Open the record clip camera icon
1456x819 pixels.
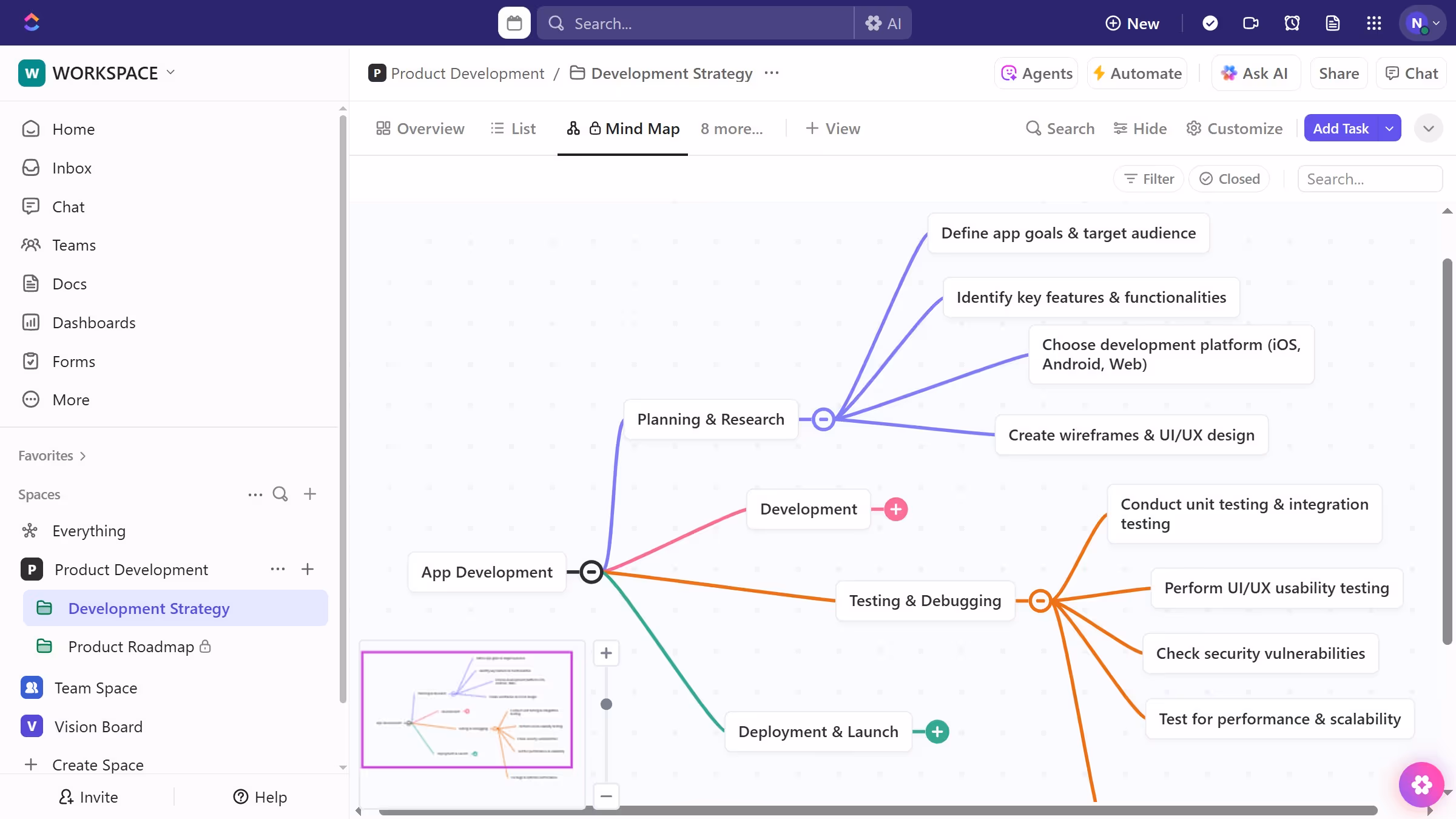(x=1251, y=23)
